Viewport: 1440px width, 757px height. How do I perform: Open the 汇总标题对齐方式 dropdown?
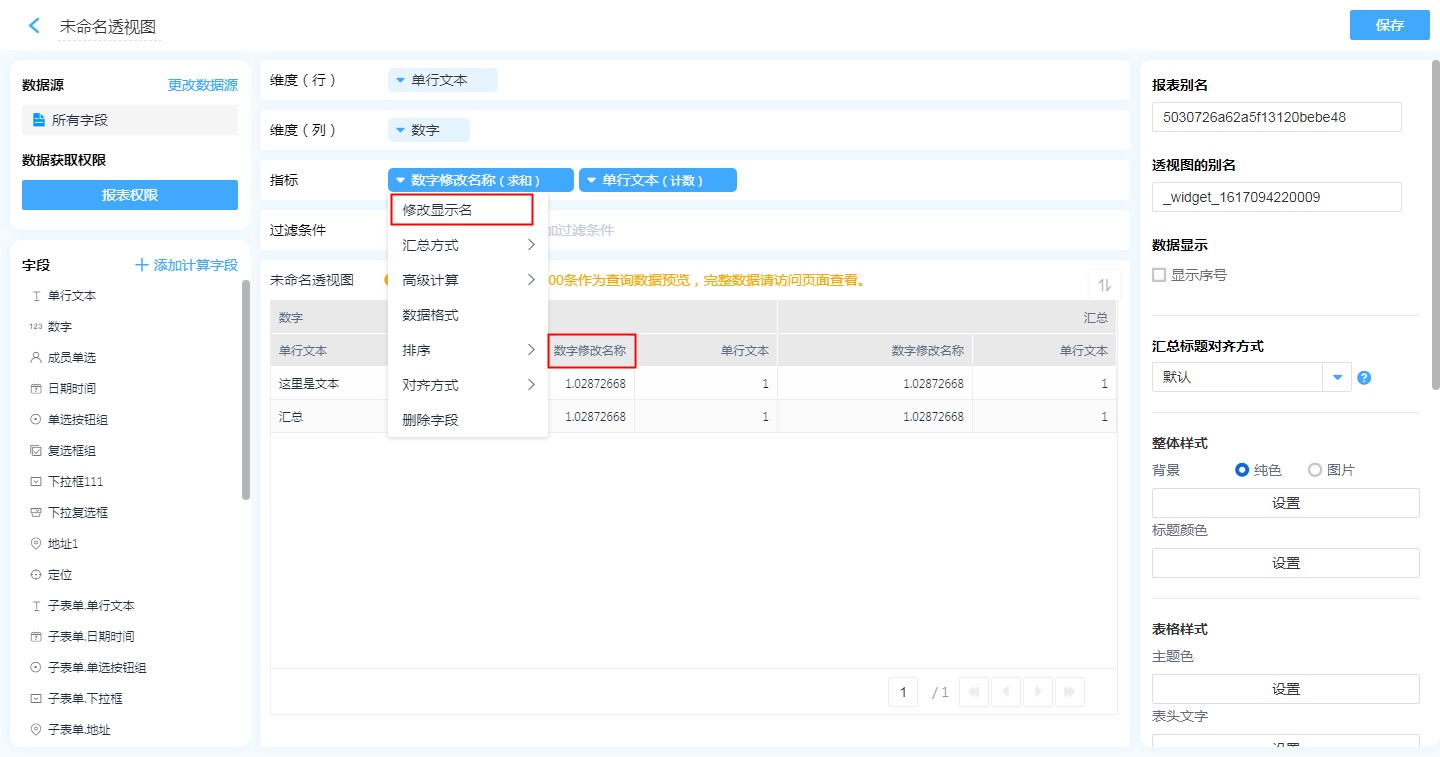pos(1337,377)
